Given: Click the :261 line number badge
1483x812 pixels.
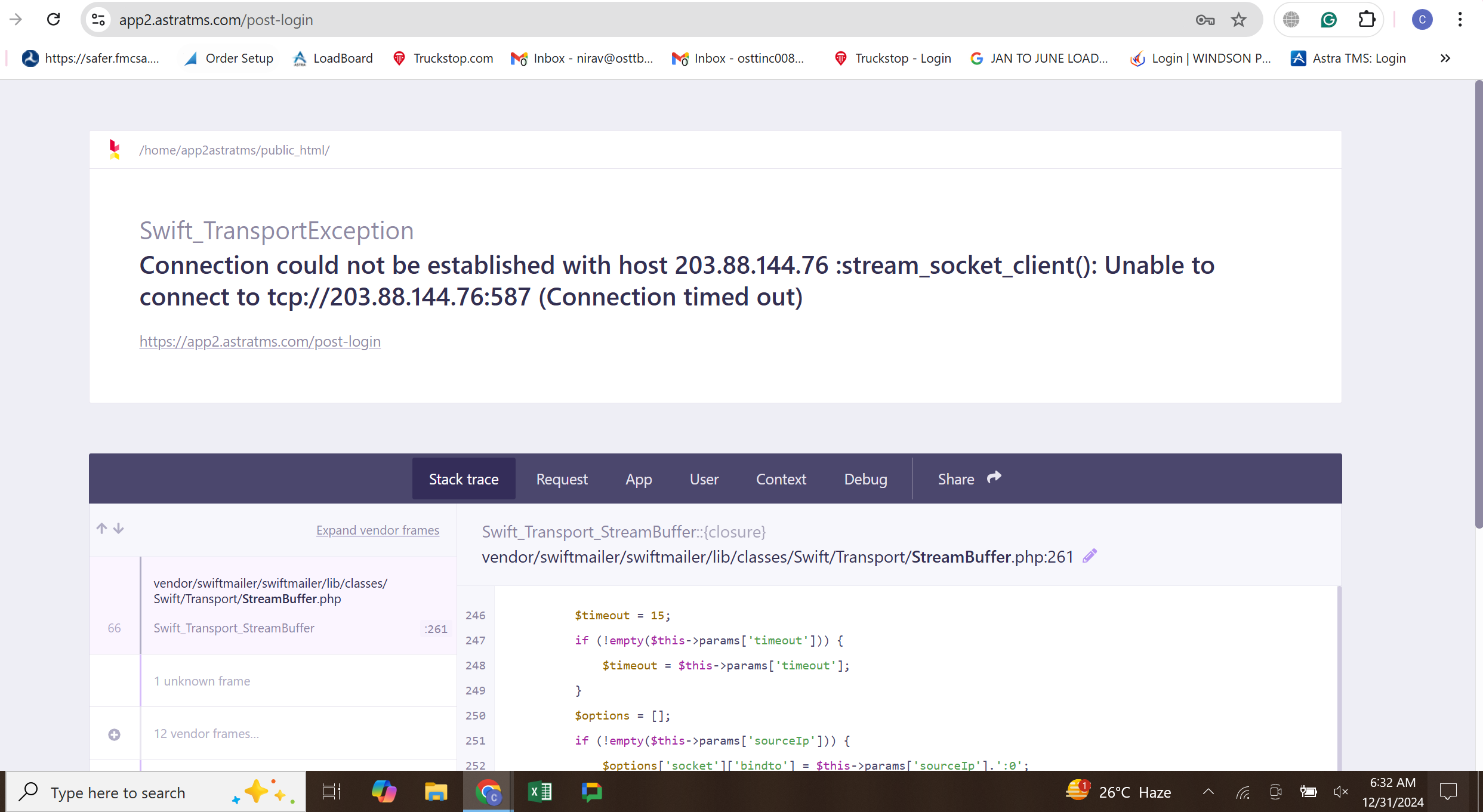Looking at the screenshot, I should click(436, 629).
